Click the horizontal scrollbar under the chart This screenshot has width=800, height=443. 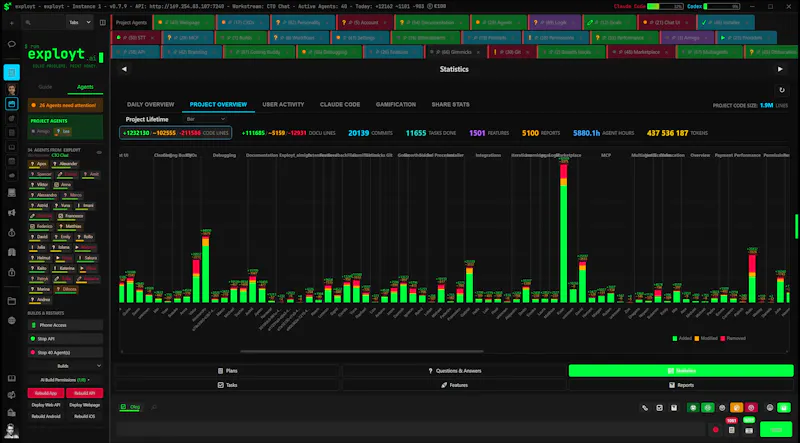362,351
